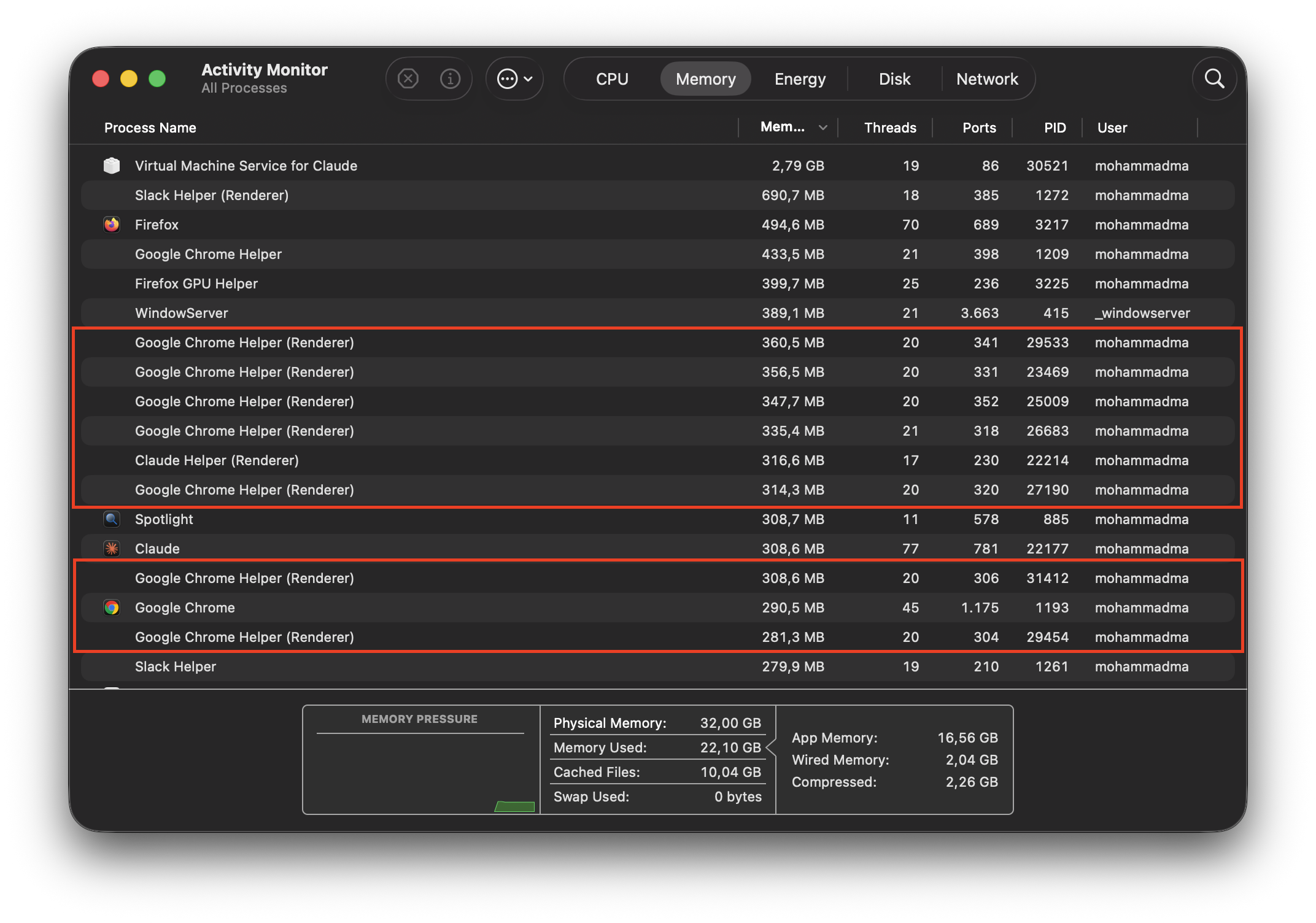Screen dimensions: 1316x923
Task: Sort by Threads column header
Action: pyautogui.click(x=890, y=128)
